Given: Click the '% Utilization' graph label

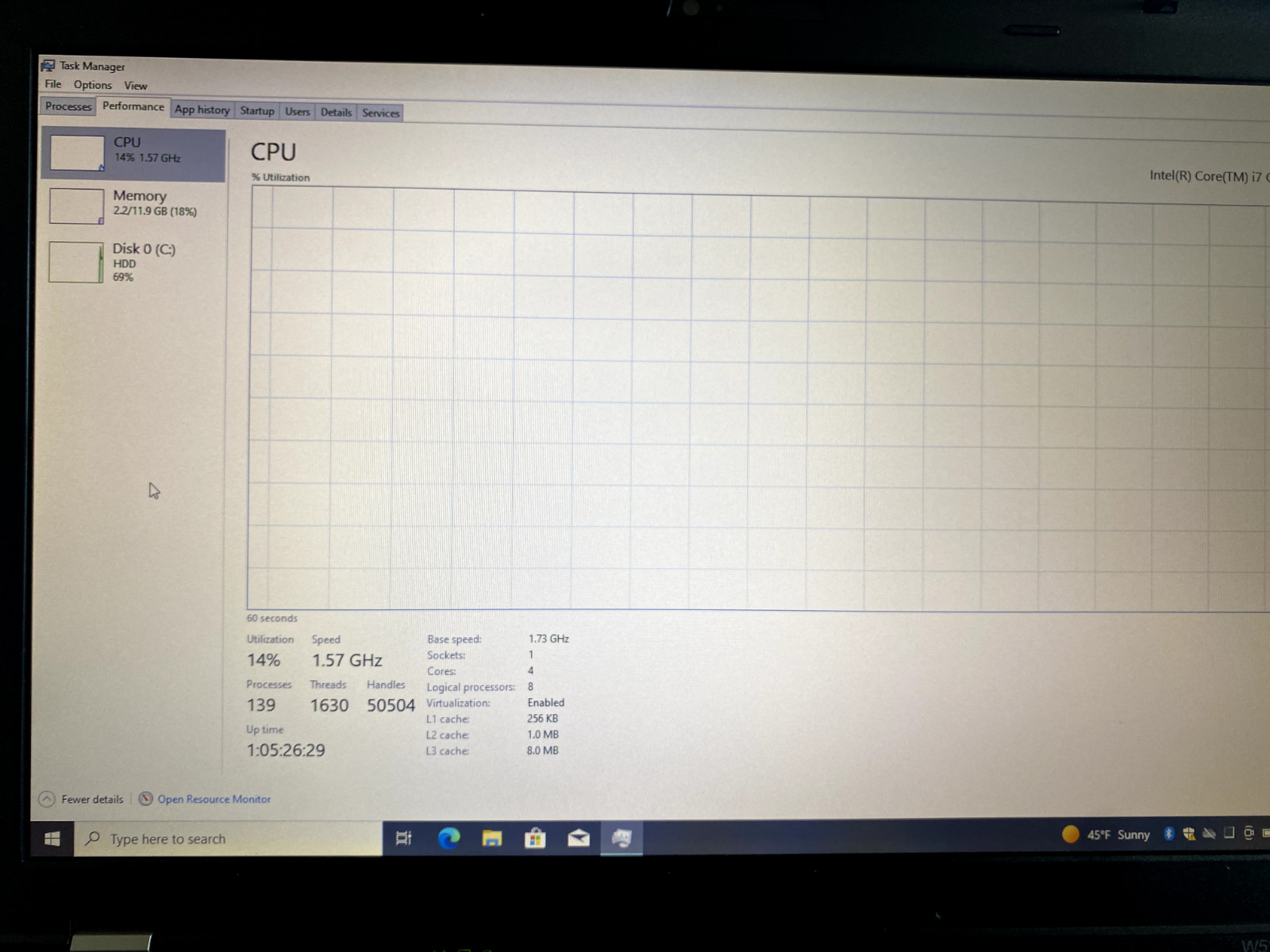Looking at the screenshot, I should tap(280, 178).
